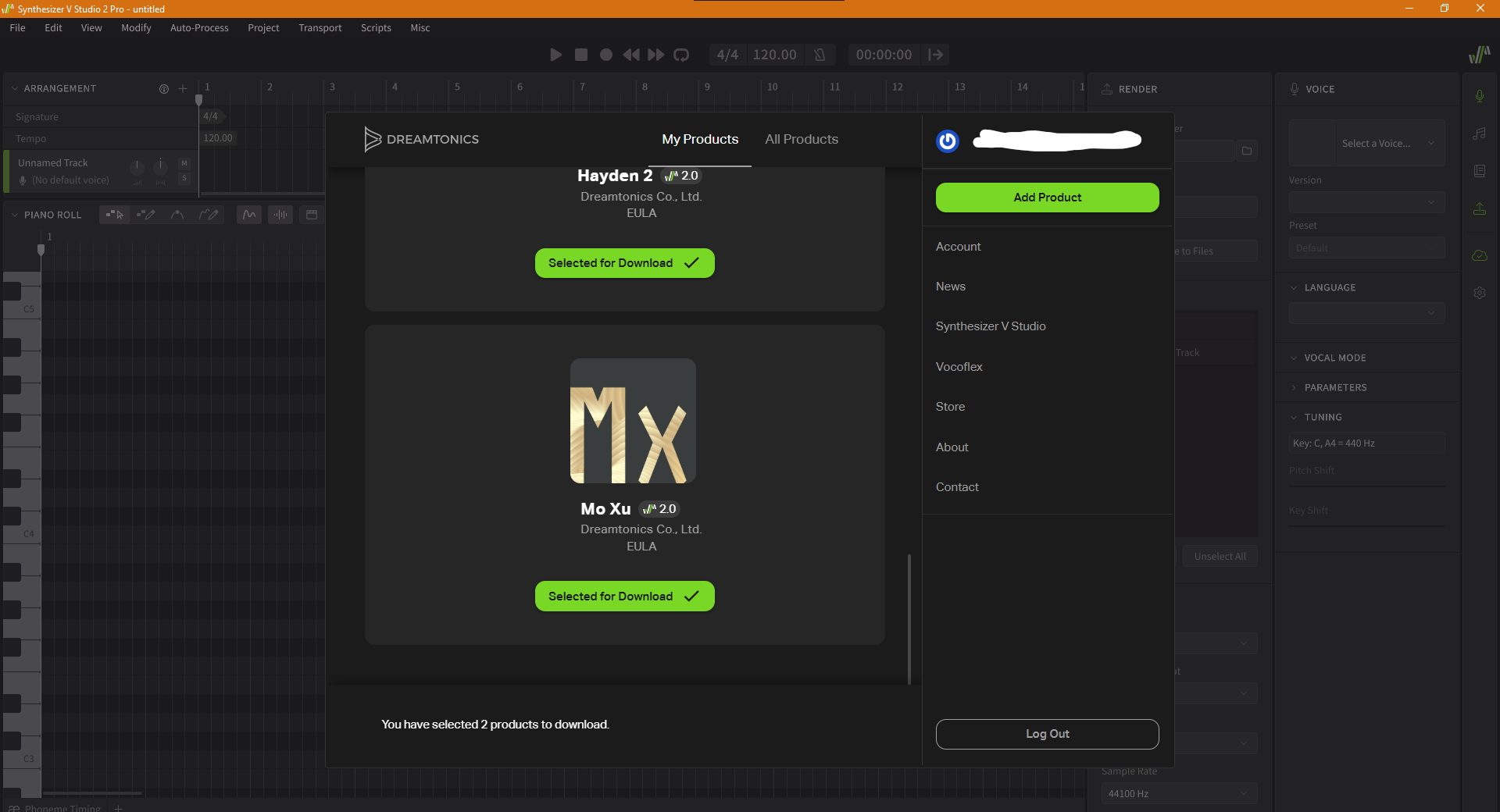This screenshot has height=812, width=1500.
Task: Click the Synthesizer V logo top right
Action: (x=1479, y=54)
